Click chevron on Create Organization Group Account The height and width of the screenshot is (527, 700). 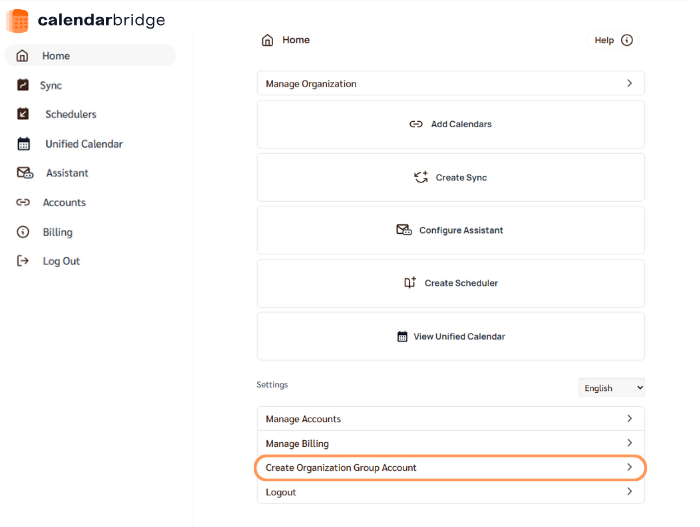[x=629, y=467]
